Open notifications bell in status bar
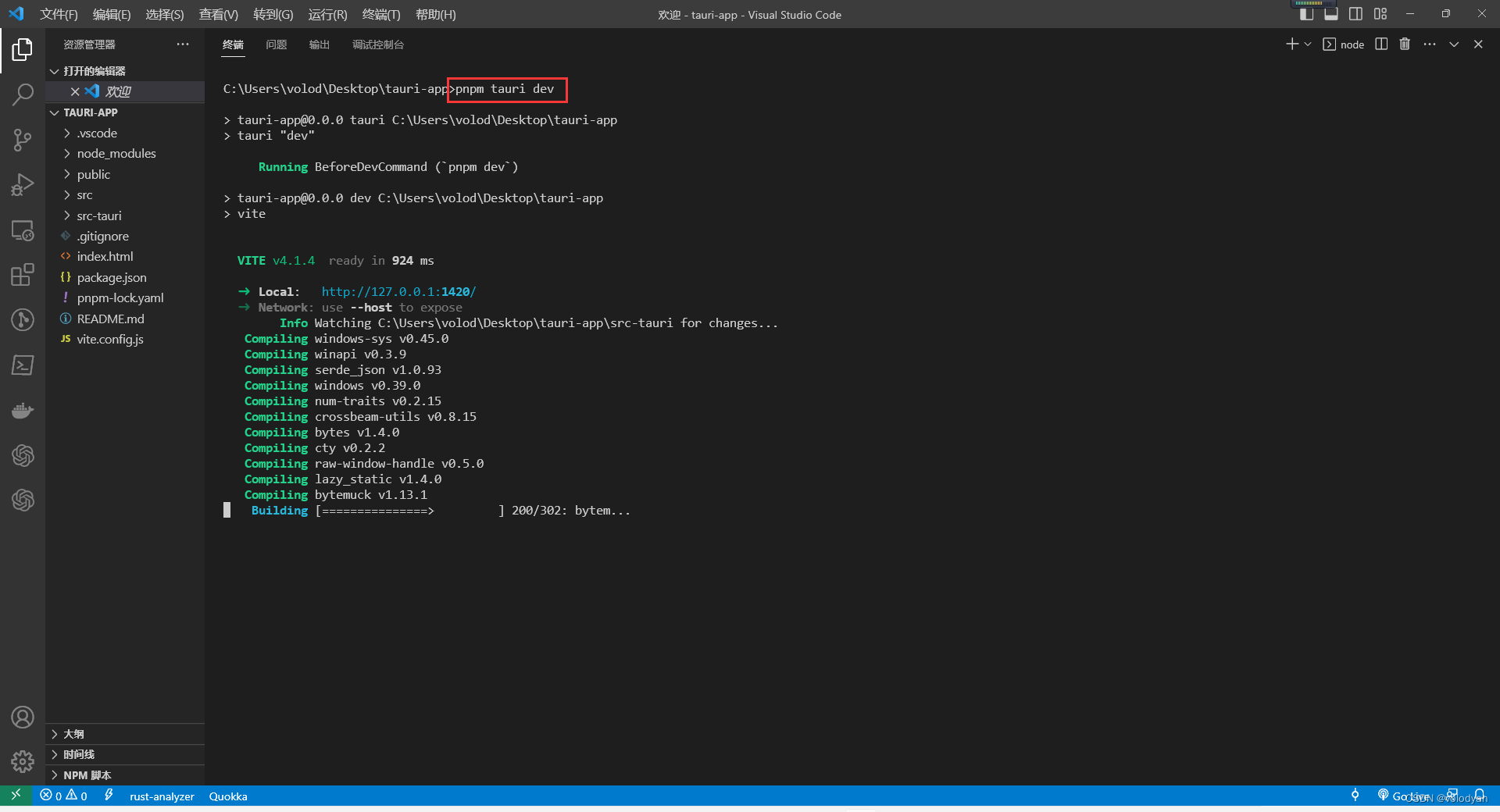Image resolution: width=1500 pixels, height=812 pixels. point(1480,796)
